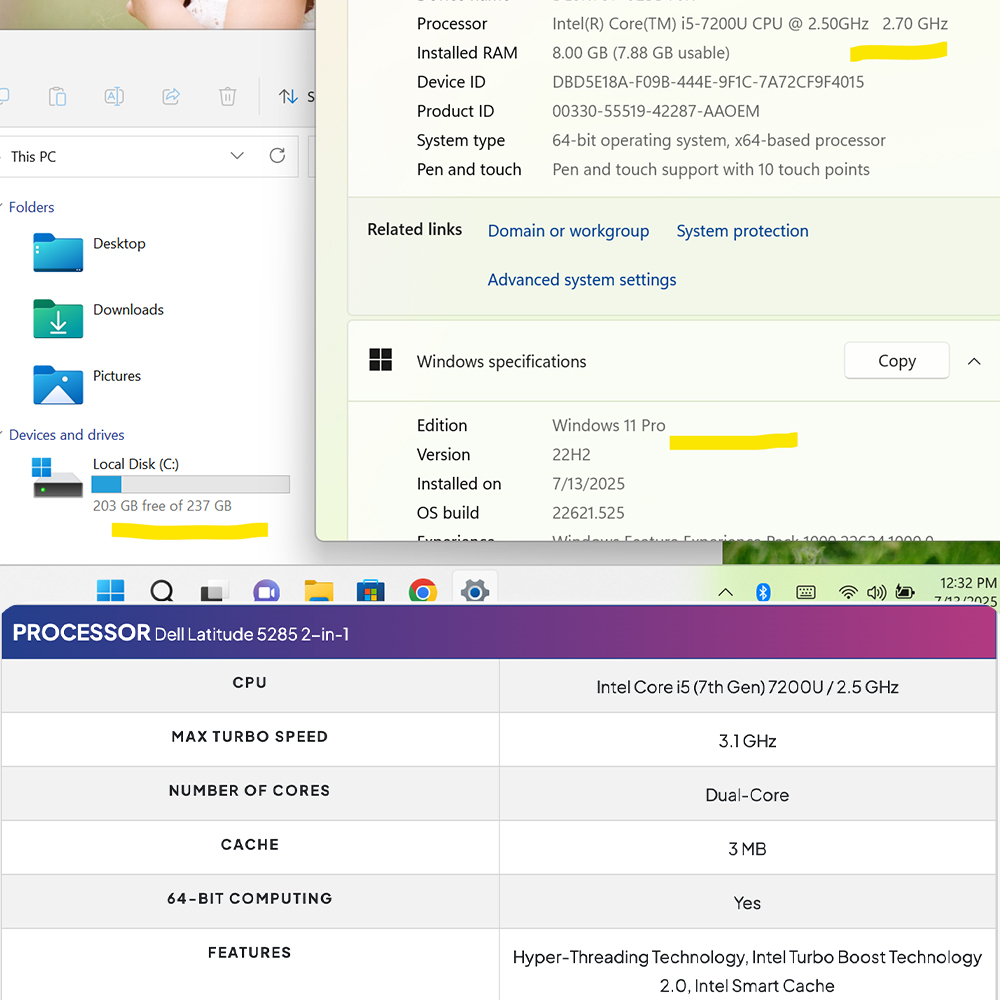Open Wi-Fi settings from the tray icon

(848, 591)
